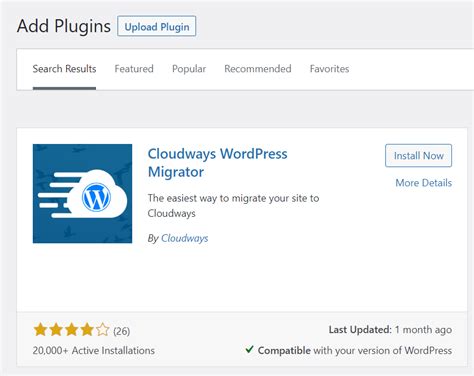Image resolution: width=474 pixels, height=376 pixels.
Task: Click the Last Updated 1 month ago text
Action: (x=390, y=330)
